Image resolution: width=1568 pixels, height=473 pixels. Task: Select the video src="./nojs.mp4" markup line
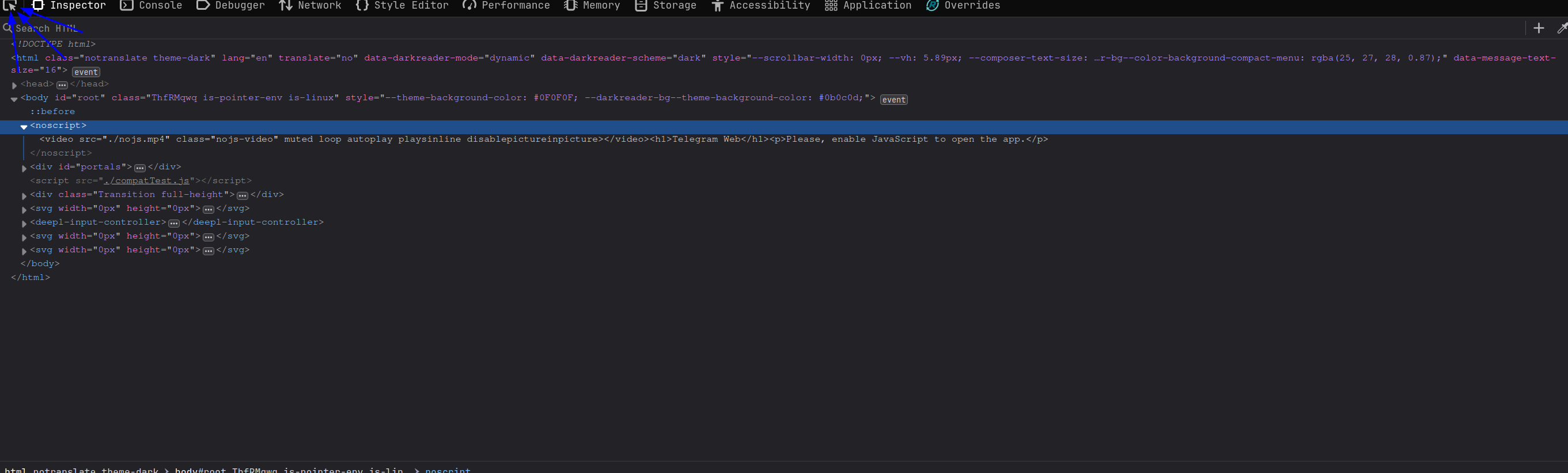544,139
